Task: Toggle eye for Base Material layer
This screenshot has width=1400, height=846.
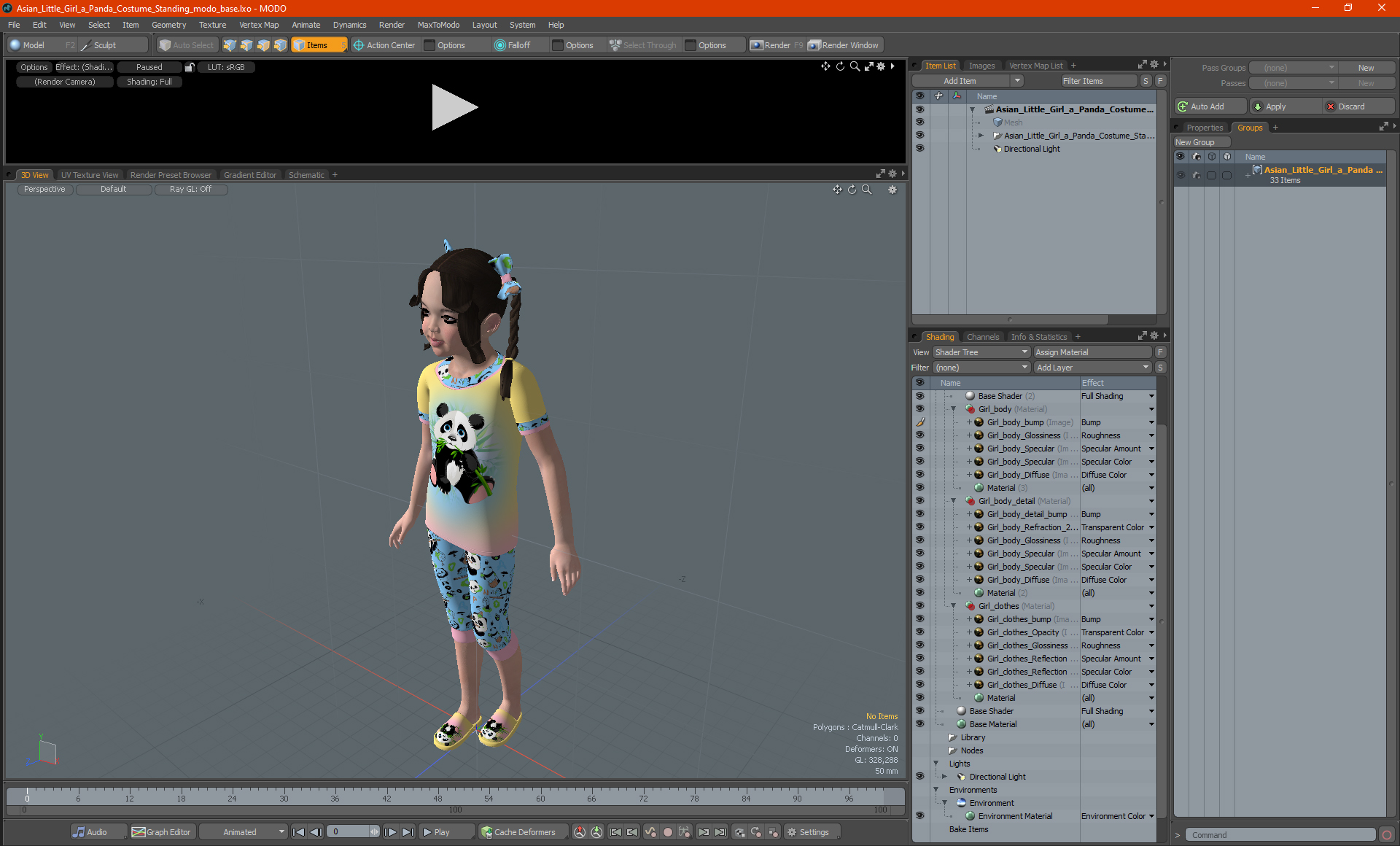Action: pyautogui.click(x=919, y=724)
